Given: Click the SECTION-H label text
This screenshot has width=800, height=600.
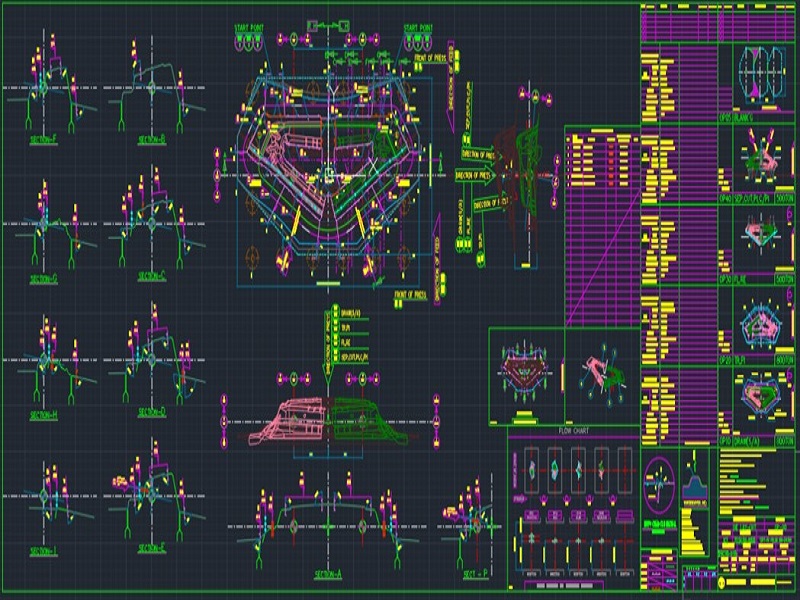Looking at the screenshot, I should [43, 414].
